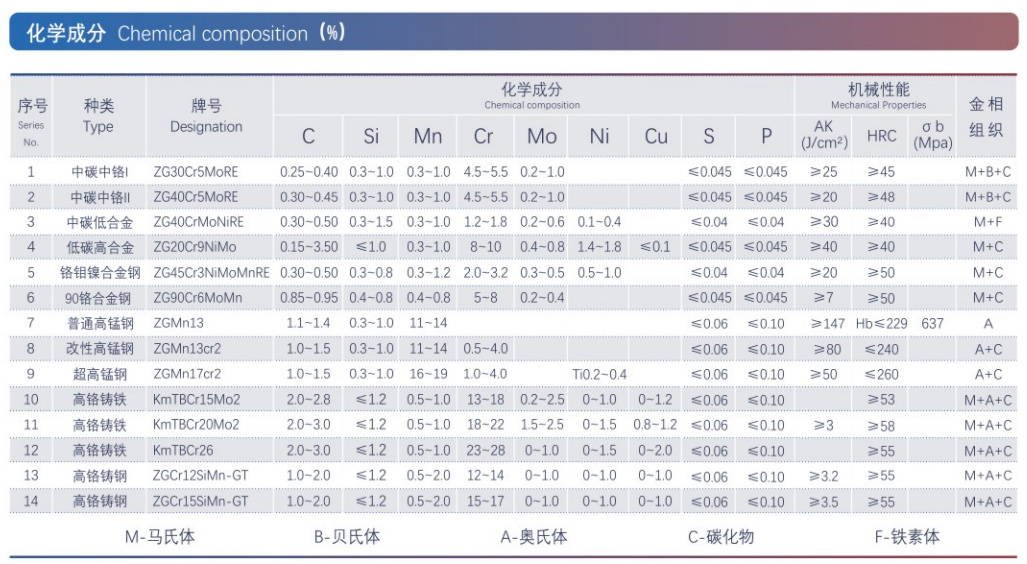Select the Mn column header
Screen dimensions: 1027x564
[427, 136]
